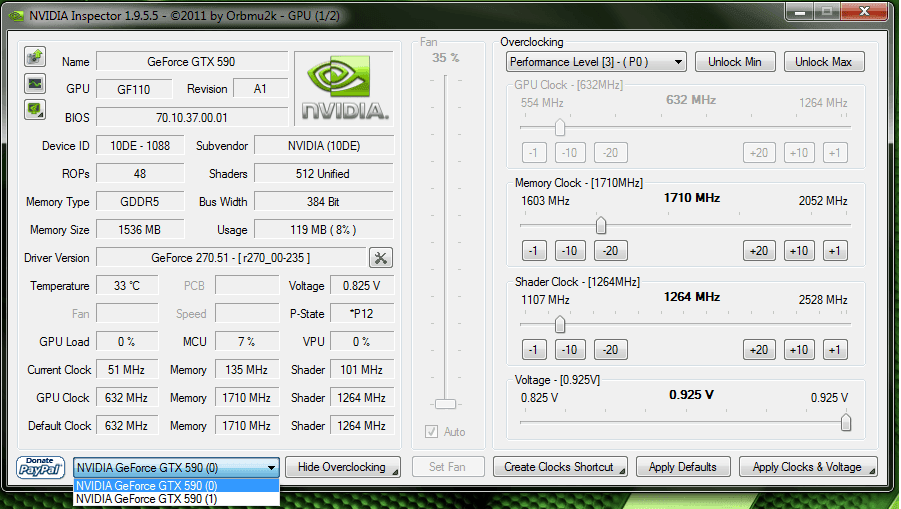Click the third green GPU icon beside BIOS
Viewport: 901px width, 509px height.
click(35, 109)
